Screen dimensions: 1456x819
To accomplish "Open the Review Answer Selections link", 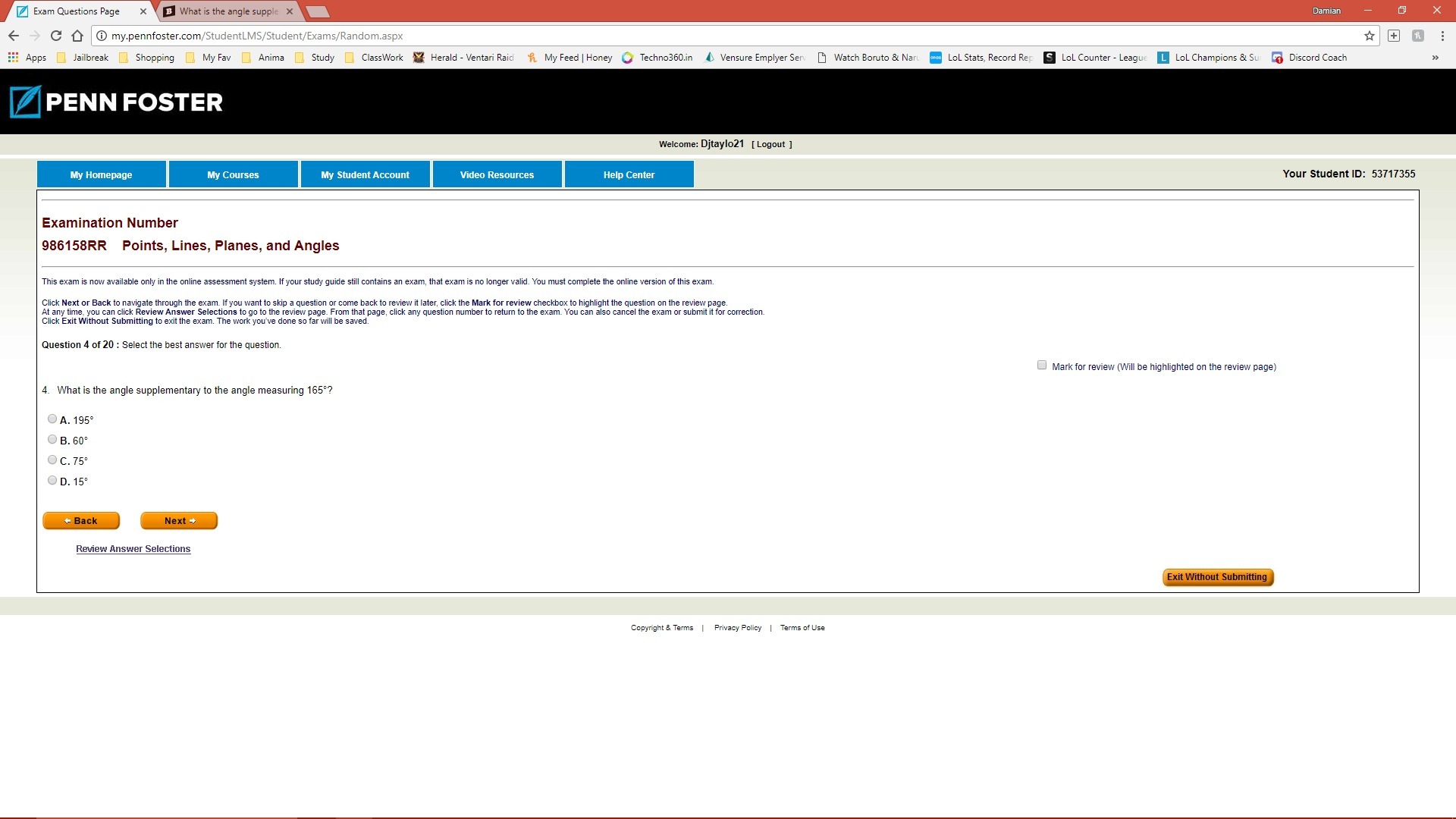I will 133,549.
